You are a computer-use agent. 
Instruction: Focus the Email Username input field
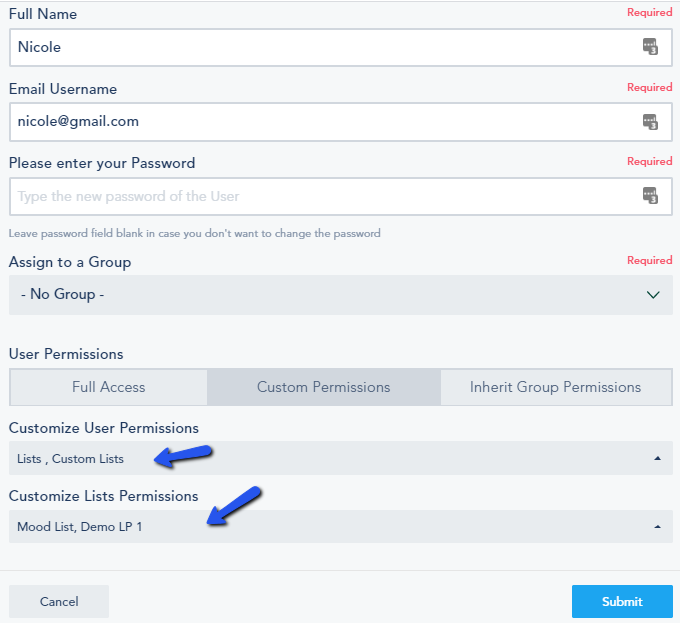pos(320,122)
